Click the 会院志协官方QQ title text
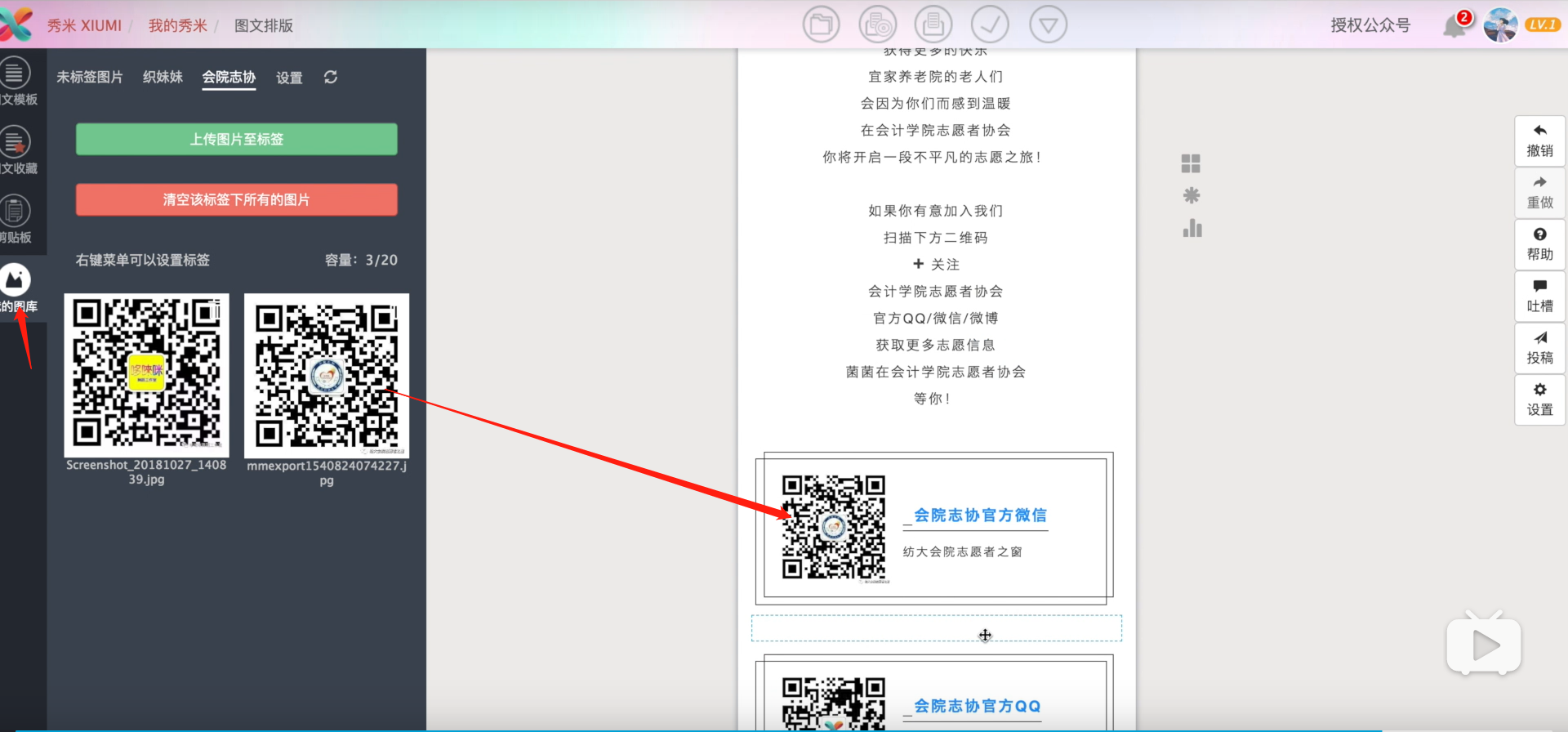Image resolution: width=1568 pixels, height=732 pixels. 977,706
